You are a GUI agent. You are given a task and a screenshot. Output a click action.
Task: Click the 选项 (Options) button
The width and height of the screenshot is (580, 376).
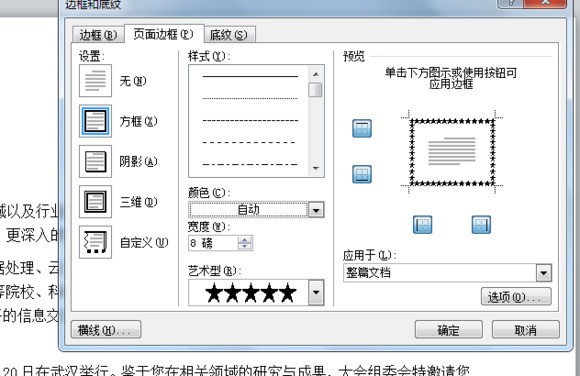pyautogui.click(x=516, y=297)
